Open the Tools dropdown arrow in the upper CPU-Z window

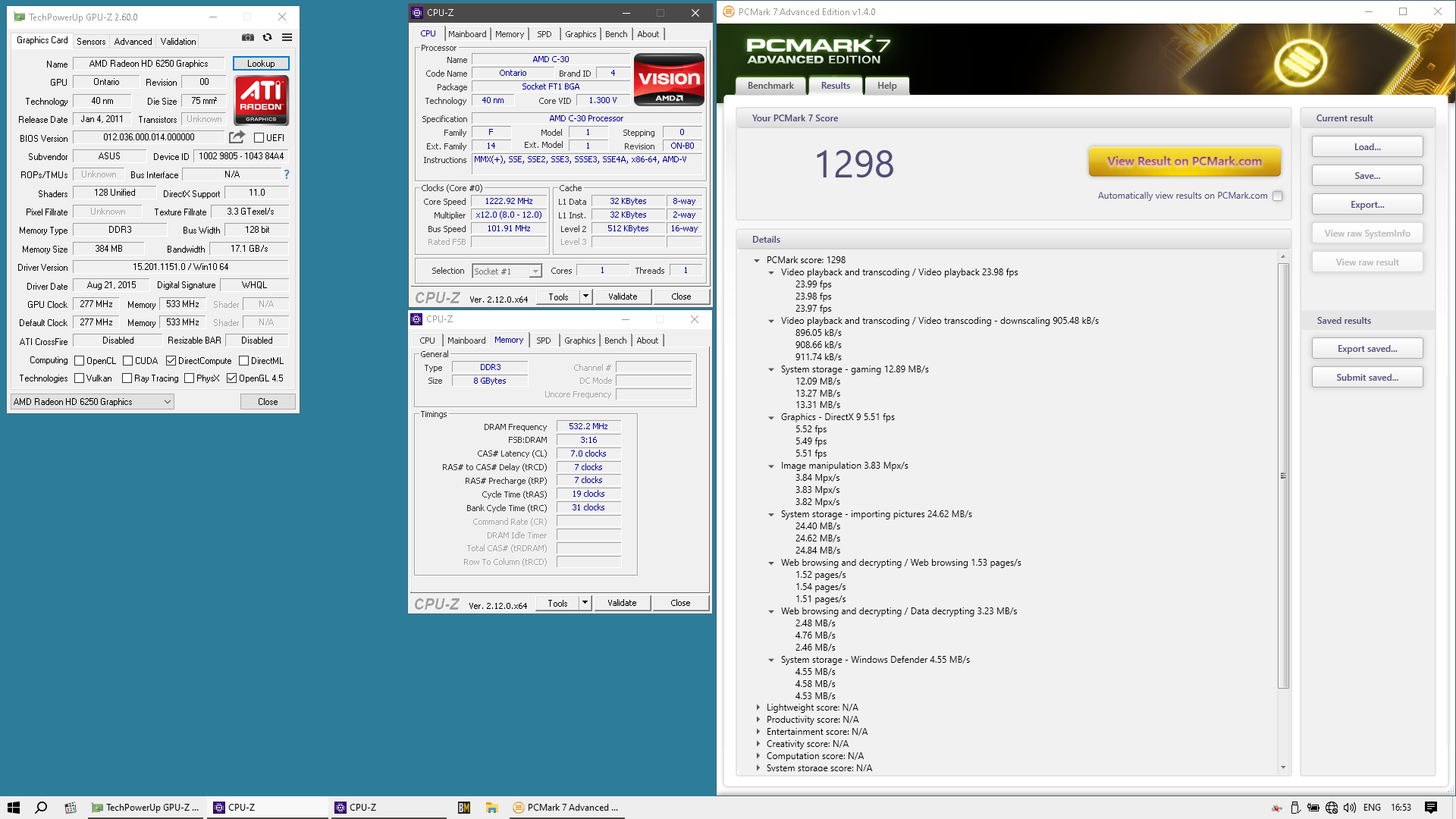[585, 297]
